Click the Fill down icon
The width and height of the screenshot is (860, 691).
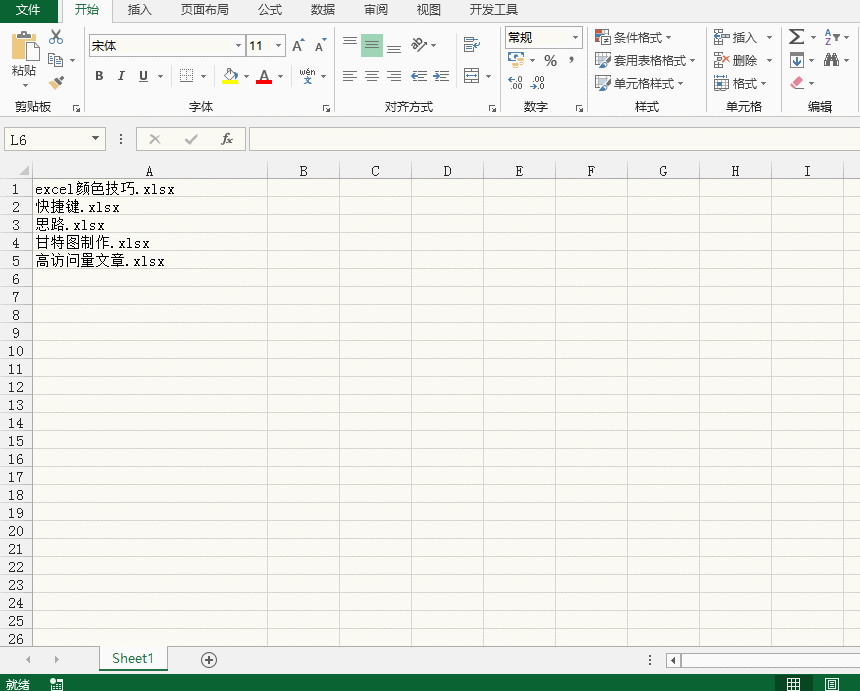(797, 60)
